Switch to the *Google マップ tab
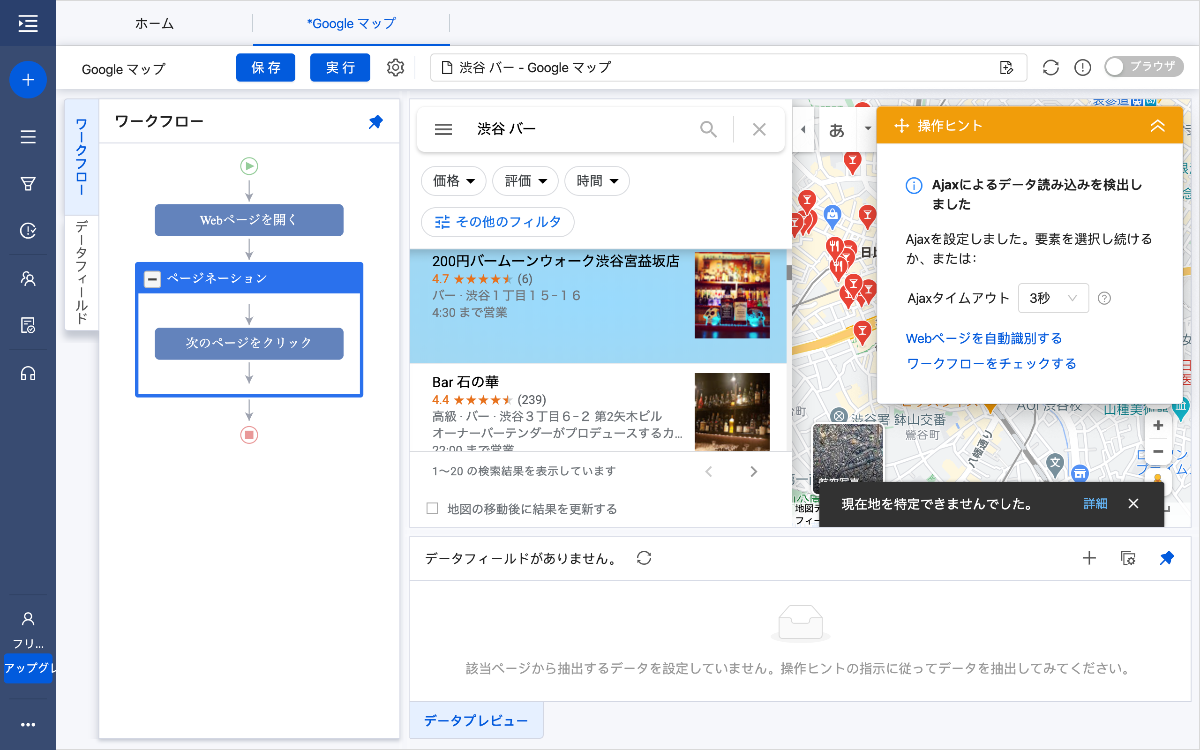1200x750 pixels. [351, 23]
